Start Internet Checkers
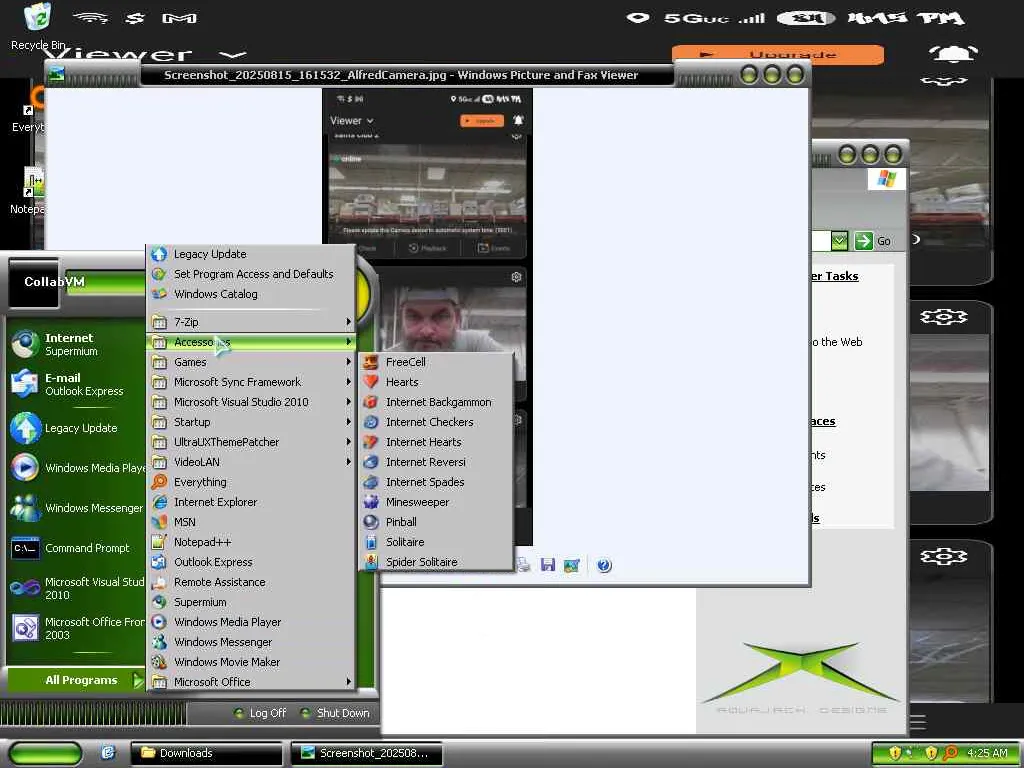1024x768 pixels. tap(435, 422)
